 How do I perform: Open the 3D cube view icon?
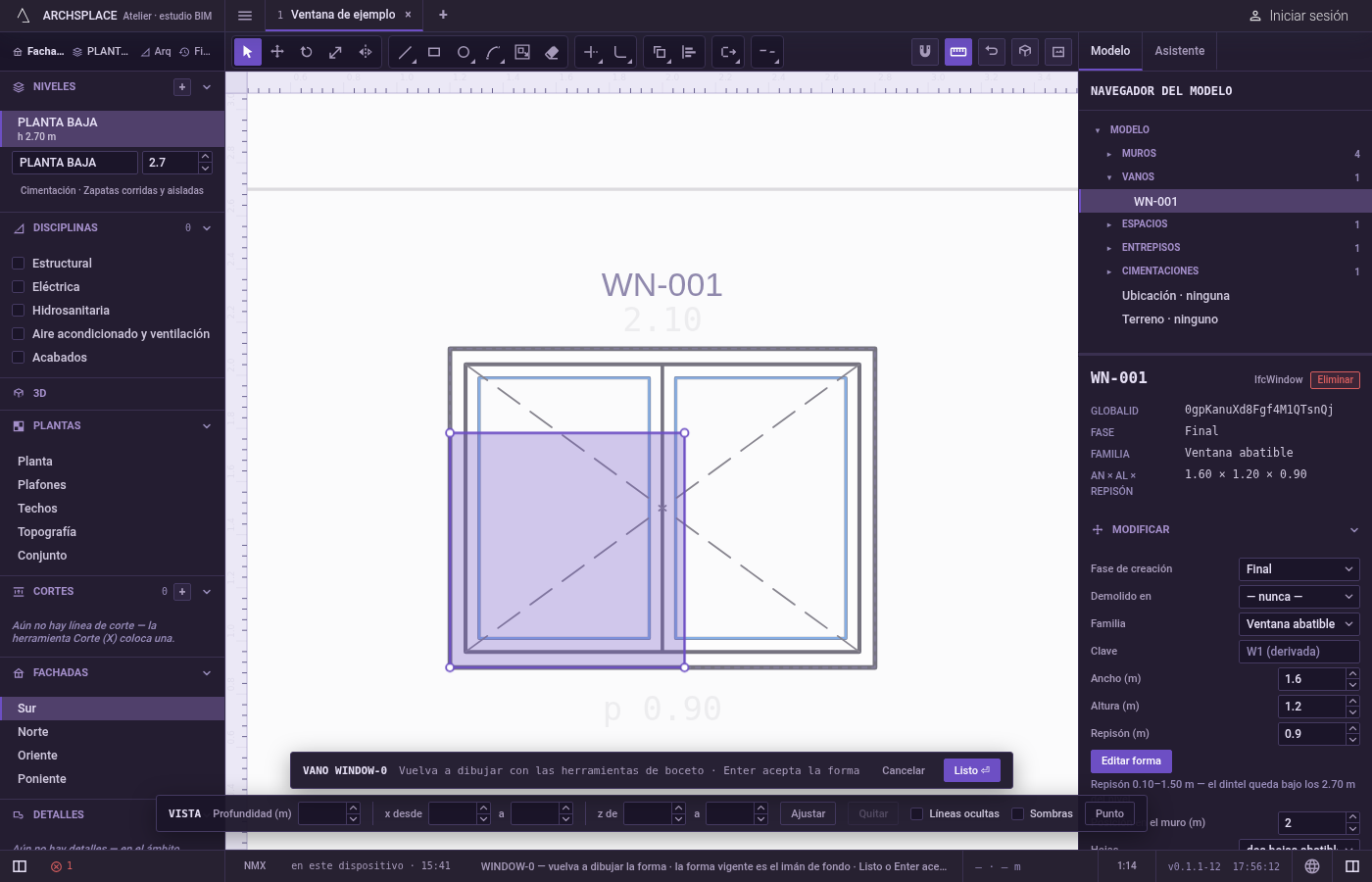tap(1025, 52)
